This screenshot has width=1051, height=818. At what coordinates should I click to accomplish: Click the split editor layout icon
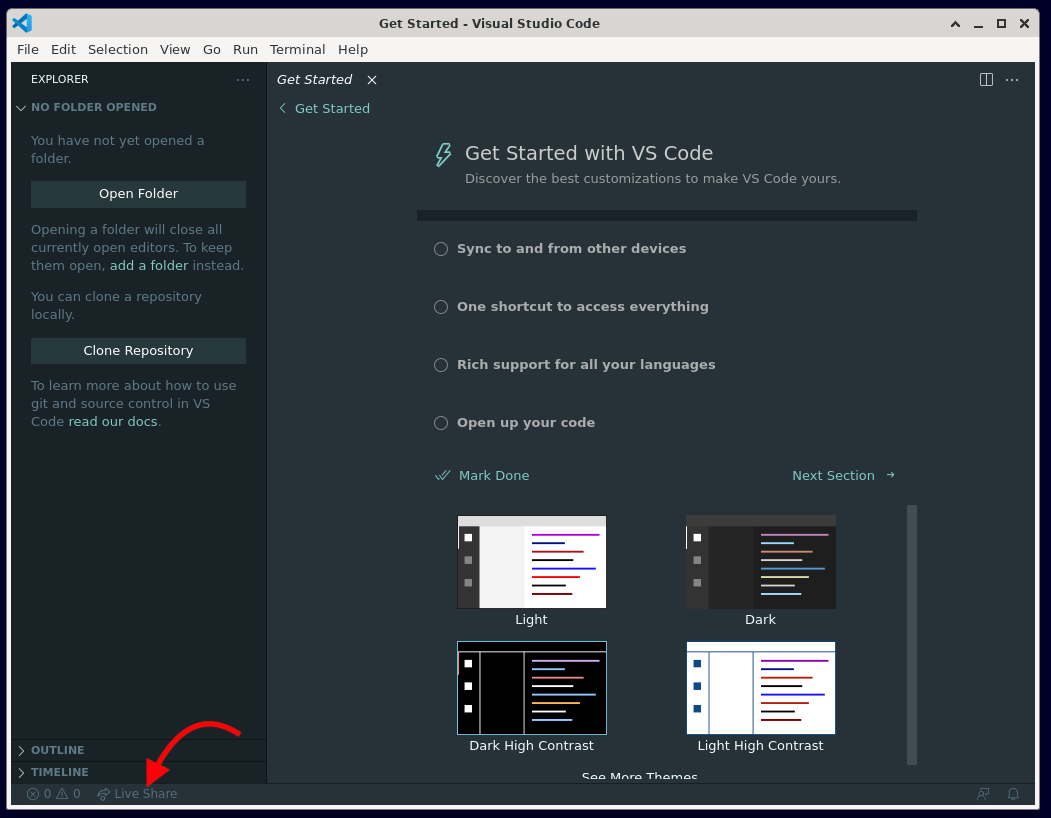coord(986,80)
